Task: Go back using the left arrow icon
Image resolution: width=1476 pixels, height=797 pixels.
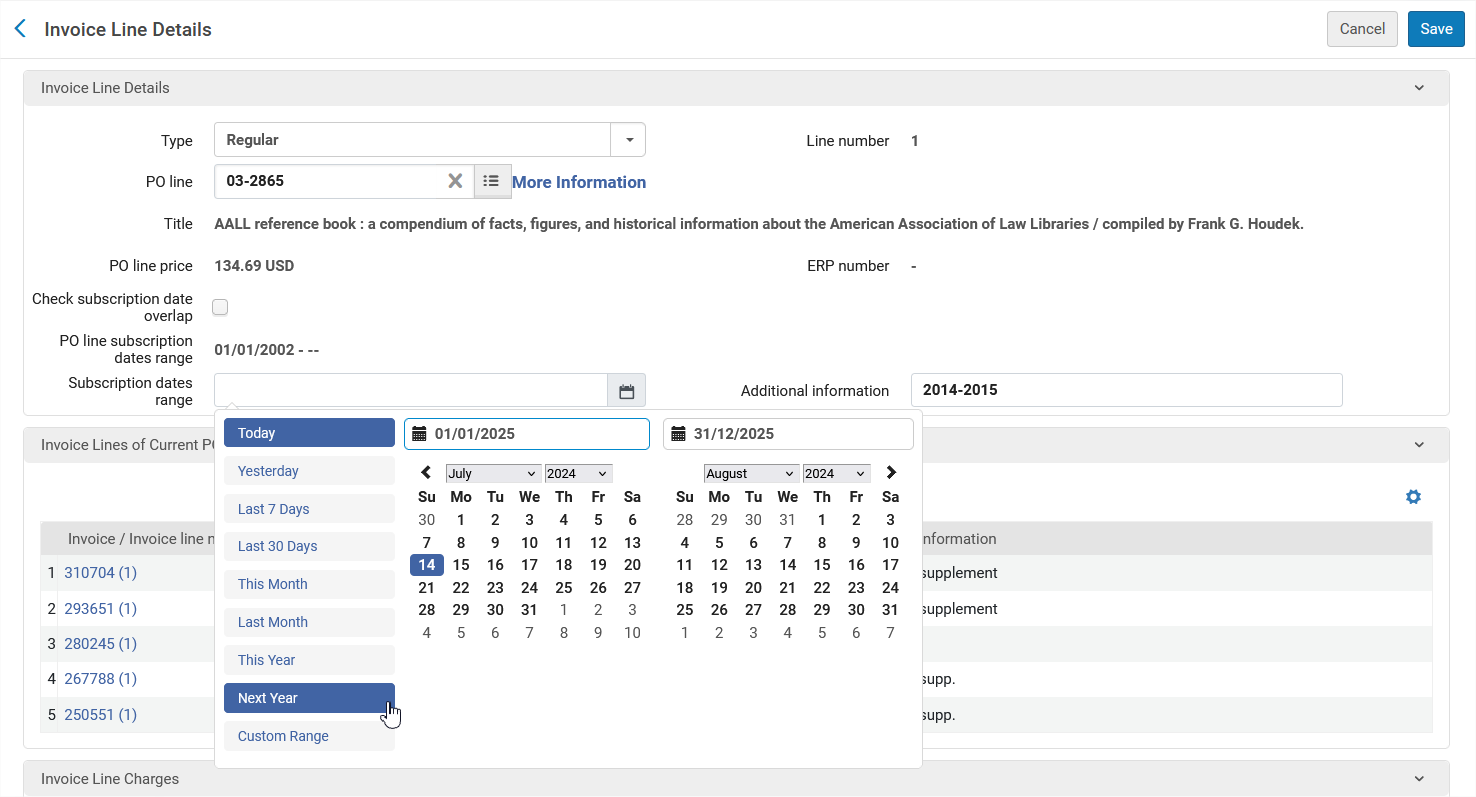Action: click(20, 29)
